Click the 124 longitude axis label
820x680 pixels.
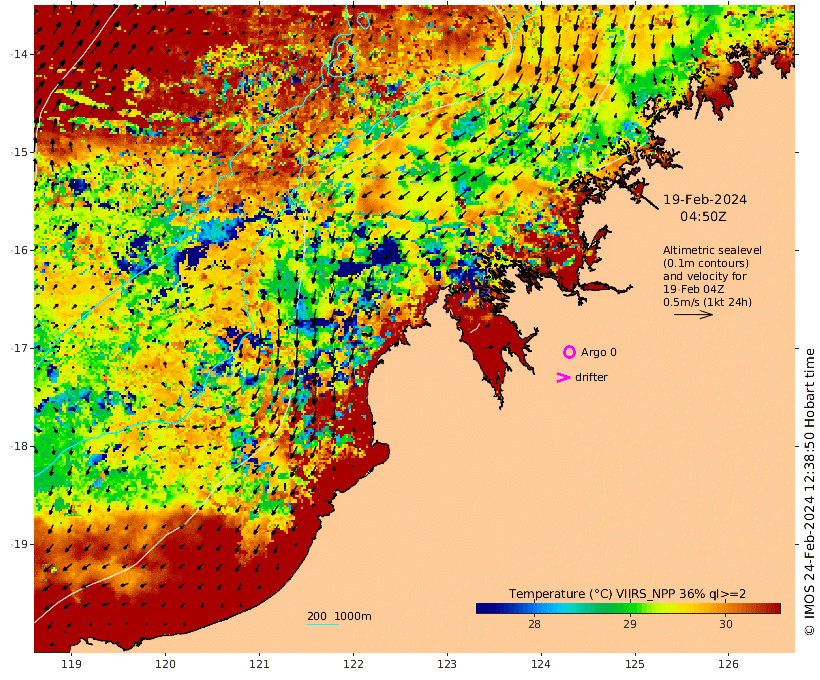(541, 664)
